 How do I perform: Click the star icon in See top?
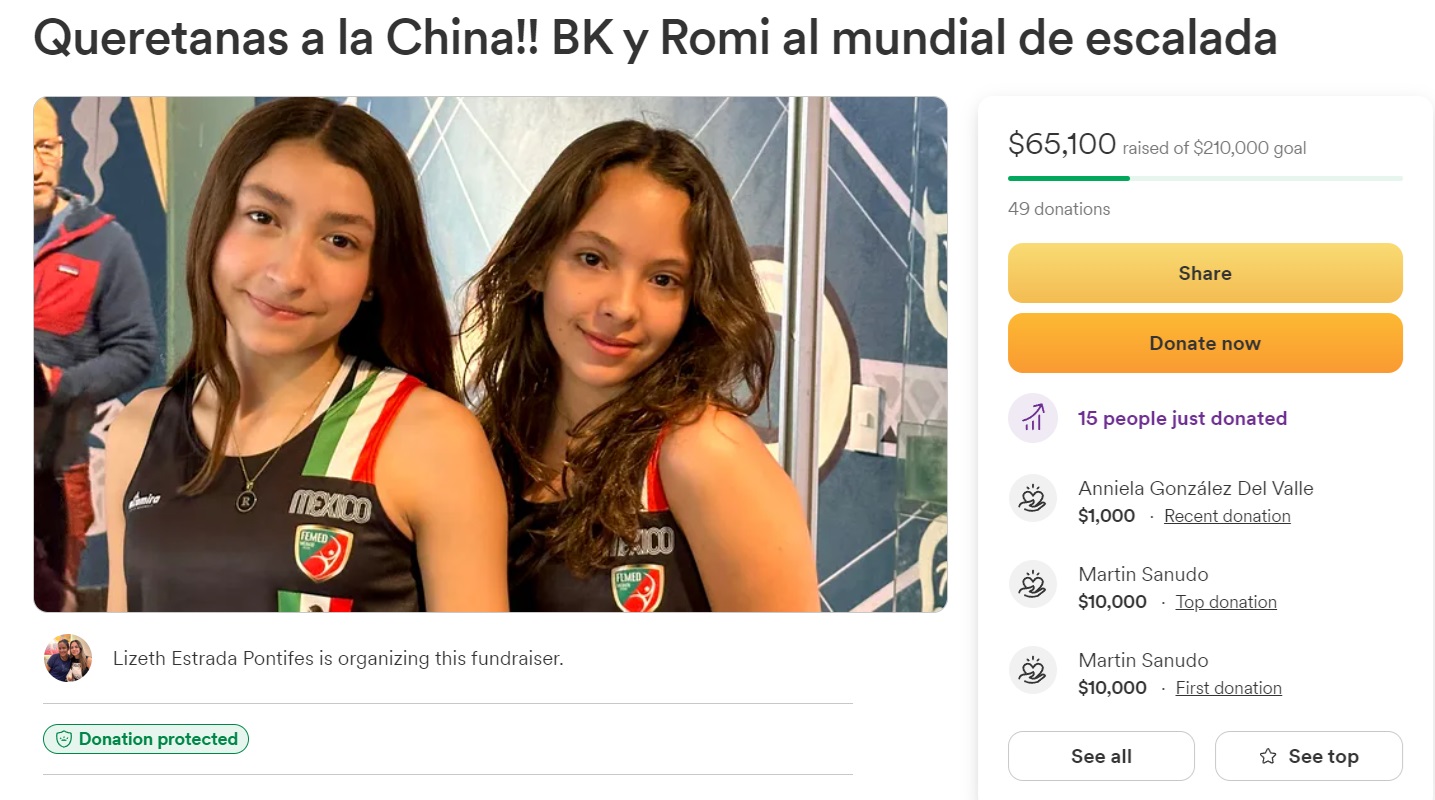click(x=1268, y=756)
